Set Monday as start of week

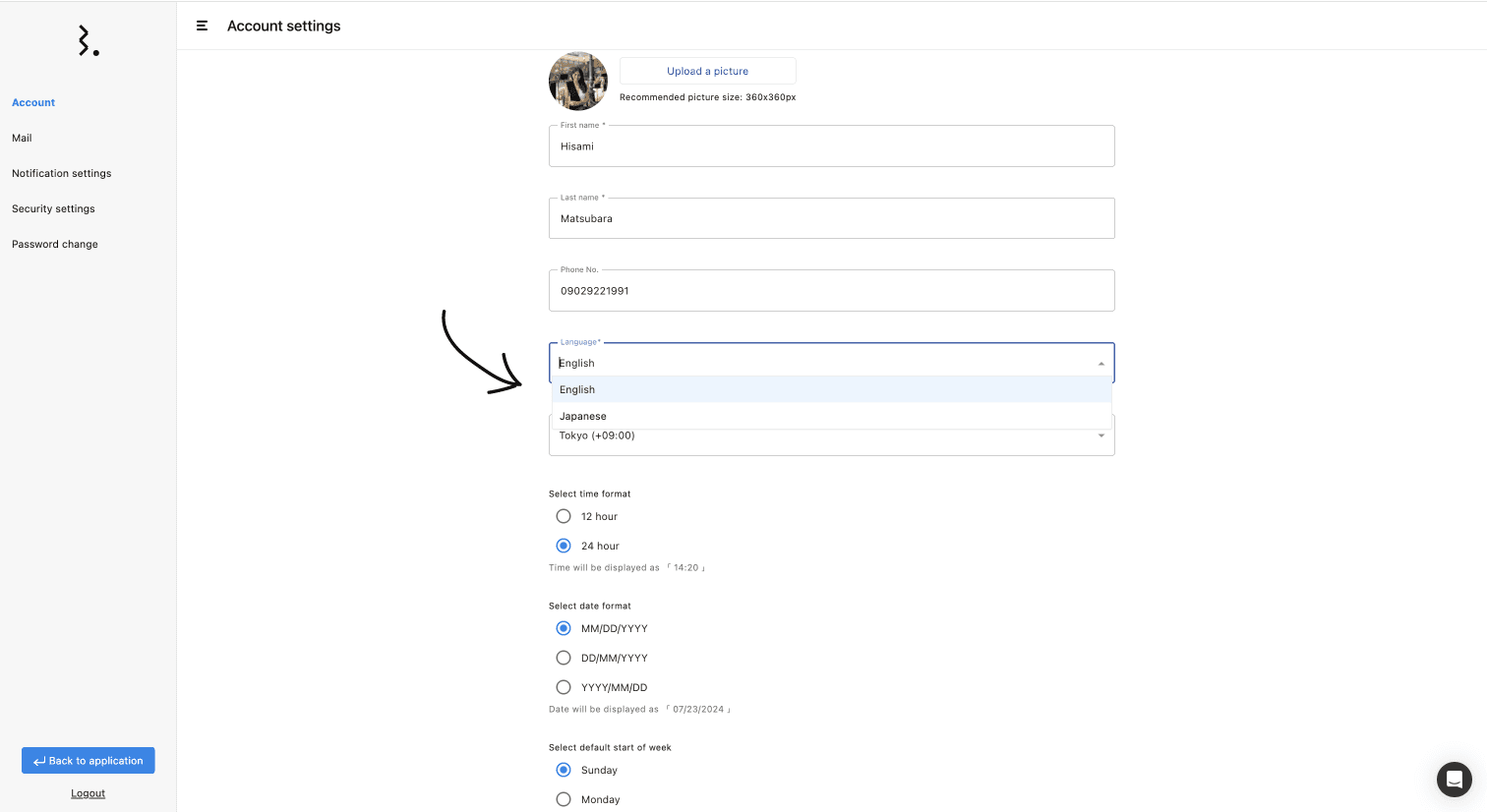point(564,799)
